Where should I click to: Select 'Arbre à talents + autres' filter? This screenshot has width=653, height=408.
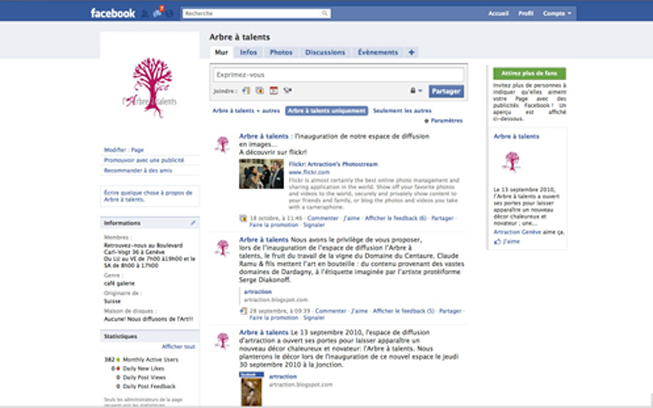tap(246, 110)
